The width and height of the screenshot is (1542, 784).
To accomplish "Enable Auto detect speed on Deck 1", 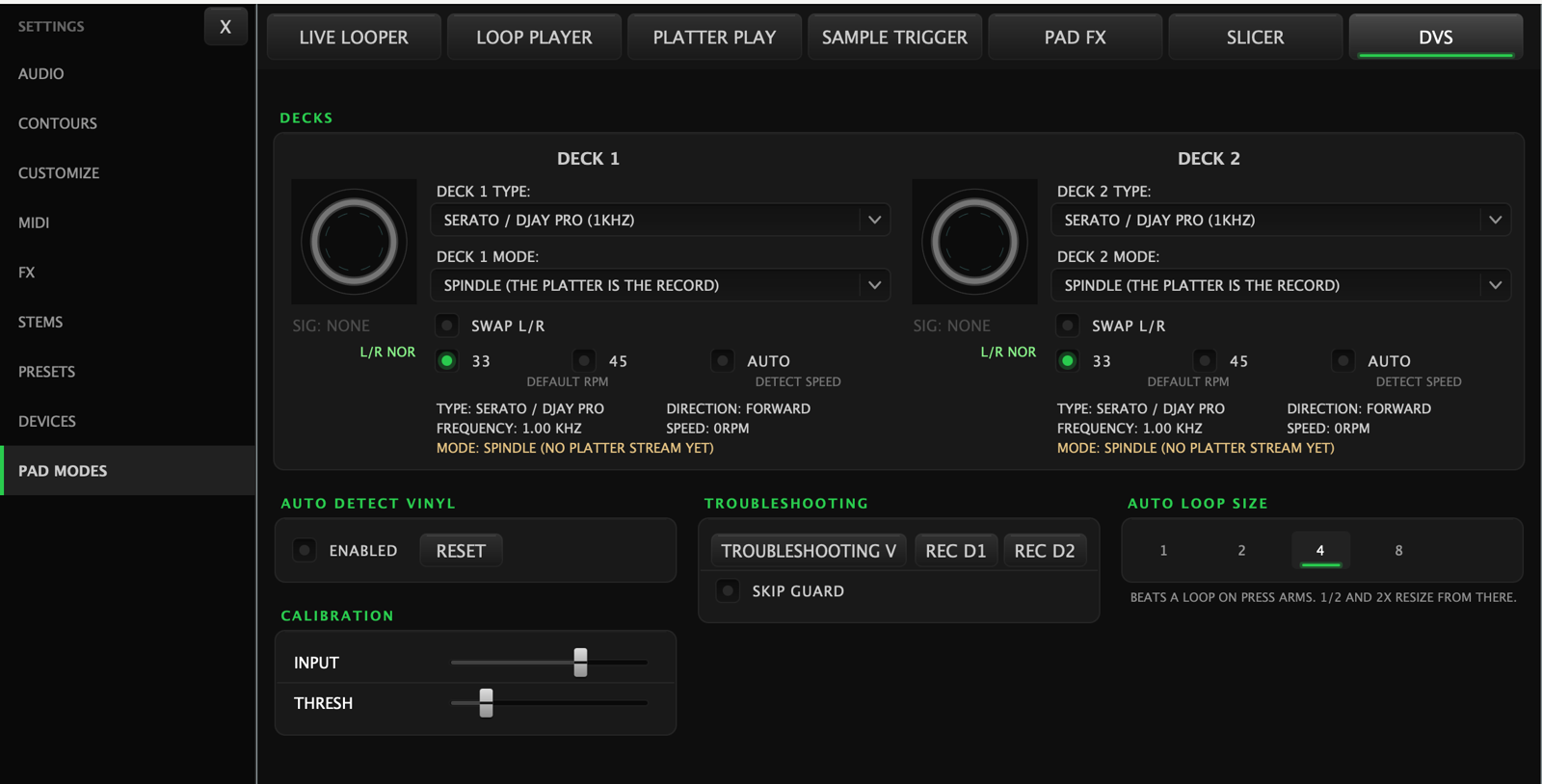I will click(x=723, y=360).
